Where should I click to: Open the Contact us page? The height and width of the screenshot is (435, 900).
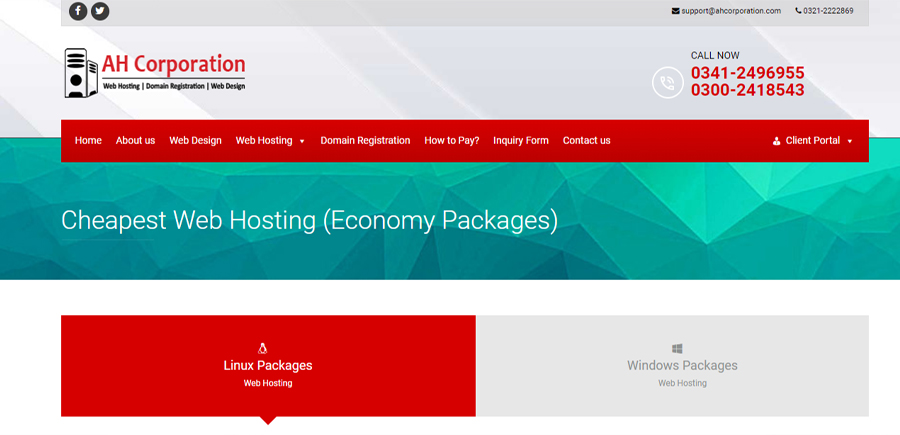(x=587, y=141)
